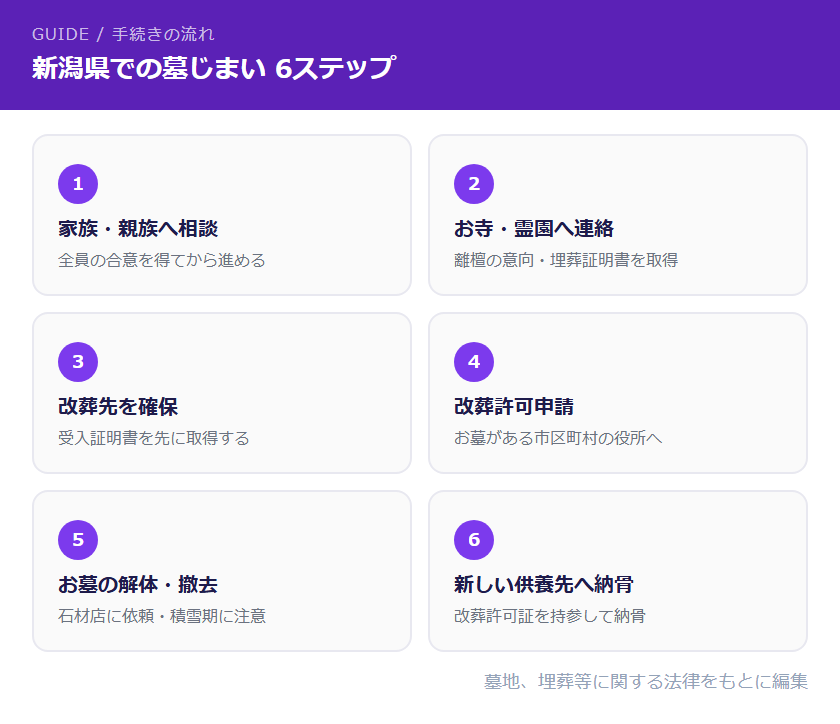Click the 全員の合意を得てから進める description
Viewport: 840px width, 724px height.
[x=162, y=261]
